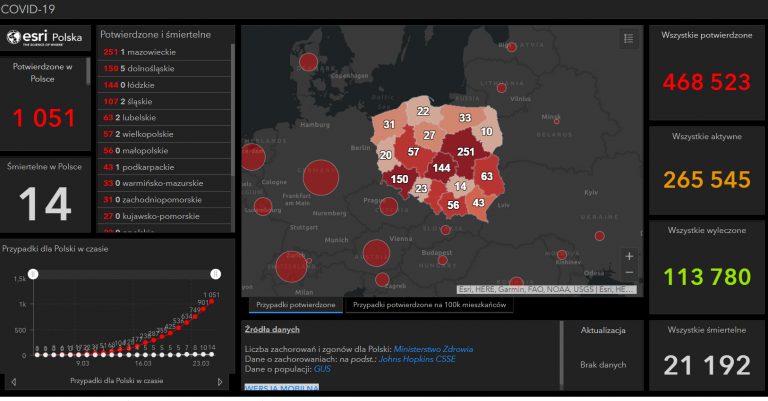Image resolution: width=768 pixels, height=401 pixels.
Task: Select łódzkie row in the list
Action: 164,85
